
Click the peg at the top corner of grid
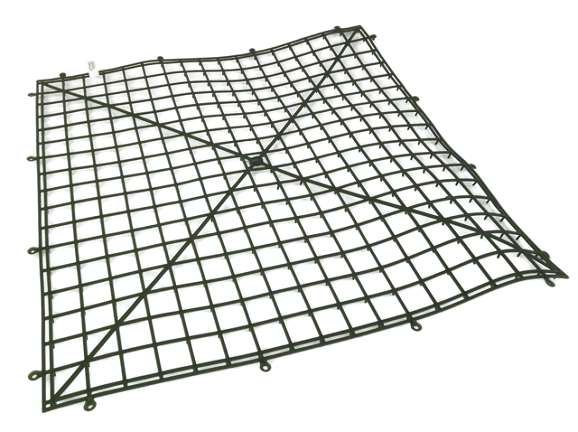pyautogui.click(x=337, y=28)
